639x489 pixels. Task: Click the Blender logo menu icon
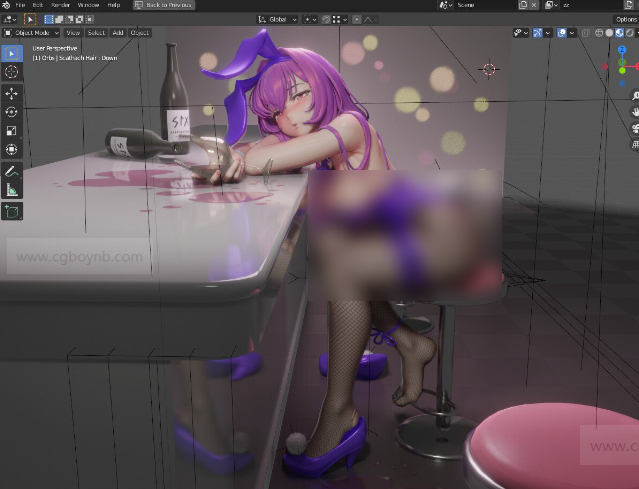click(6, 5)
